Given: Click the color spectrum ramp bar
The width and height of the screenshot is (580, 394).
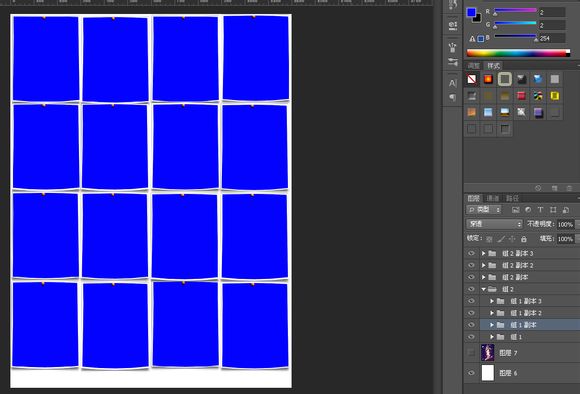Looking at the screenshot, I should point(518,53).
